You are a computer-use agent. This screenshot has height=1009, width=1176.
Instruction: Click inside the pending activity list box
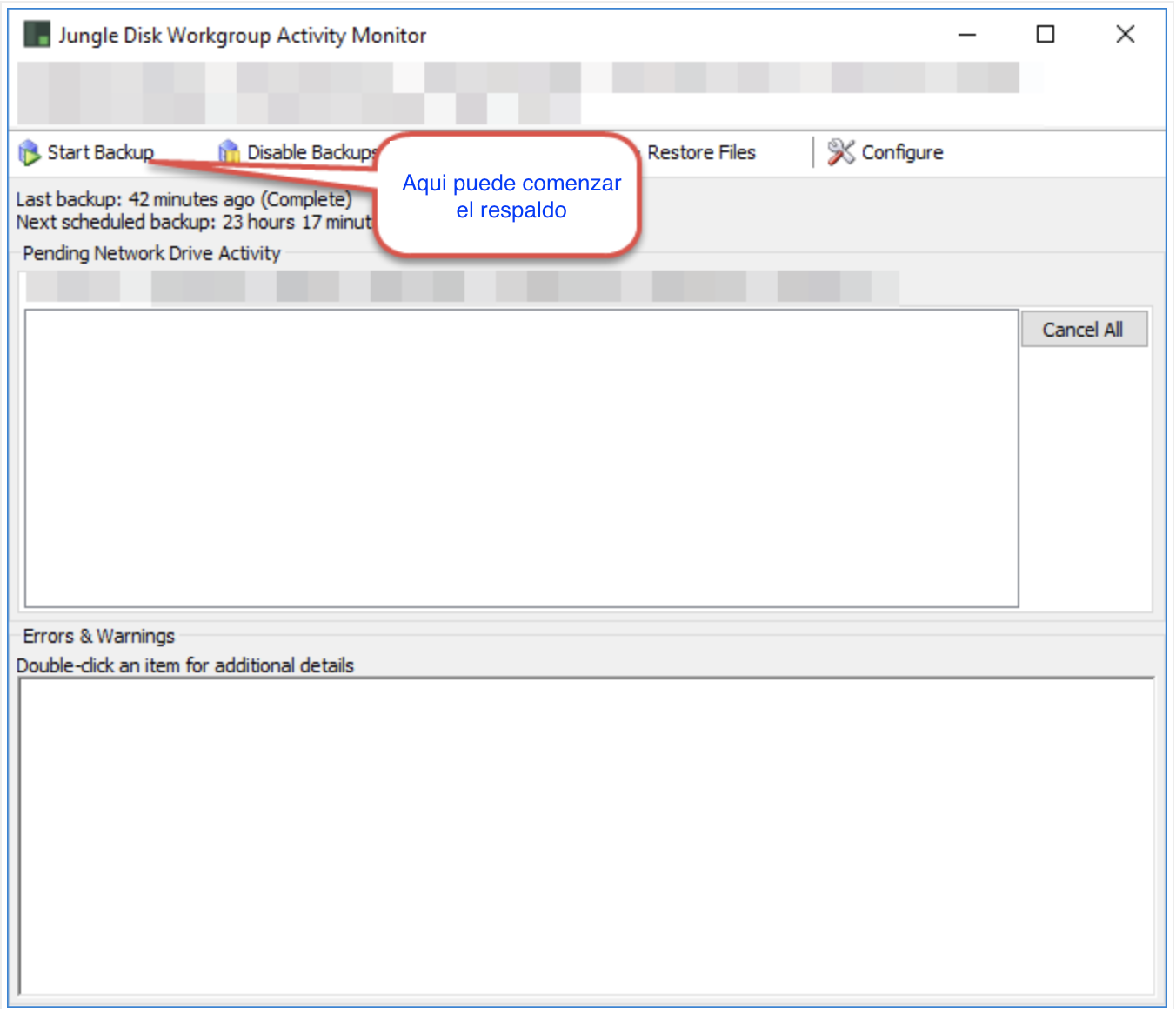point(522,458)
